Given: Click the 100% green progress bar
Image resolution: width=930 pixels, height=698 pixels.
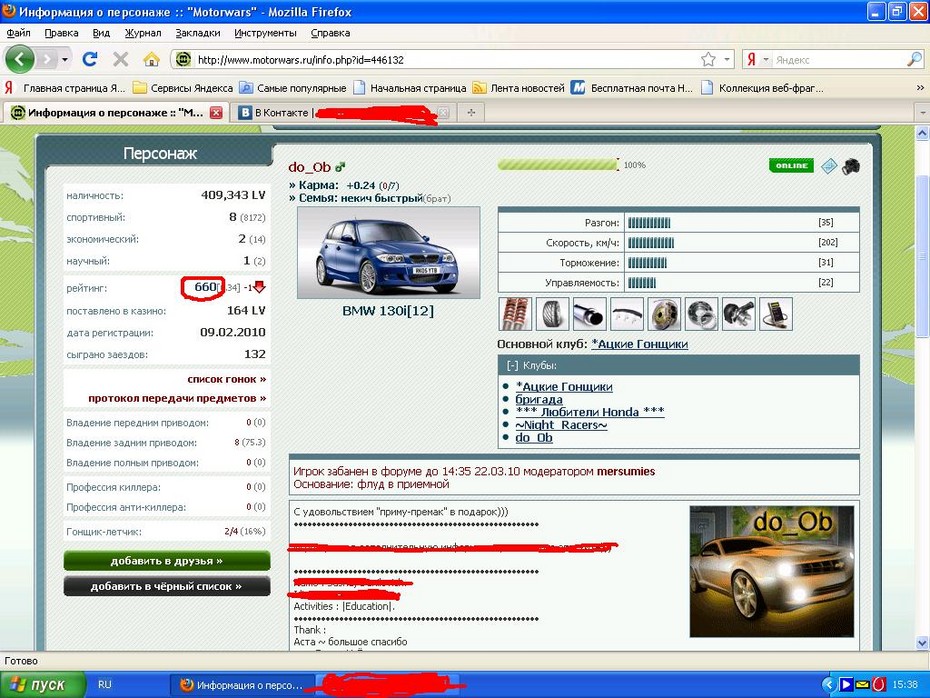Looking at the screenshot, I should tap(558, 165).
